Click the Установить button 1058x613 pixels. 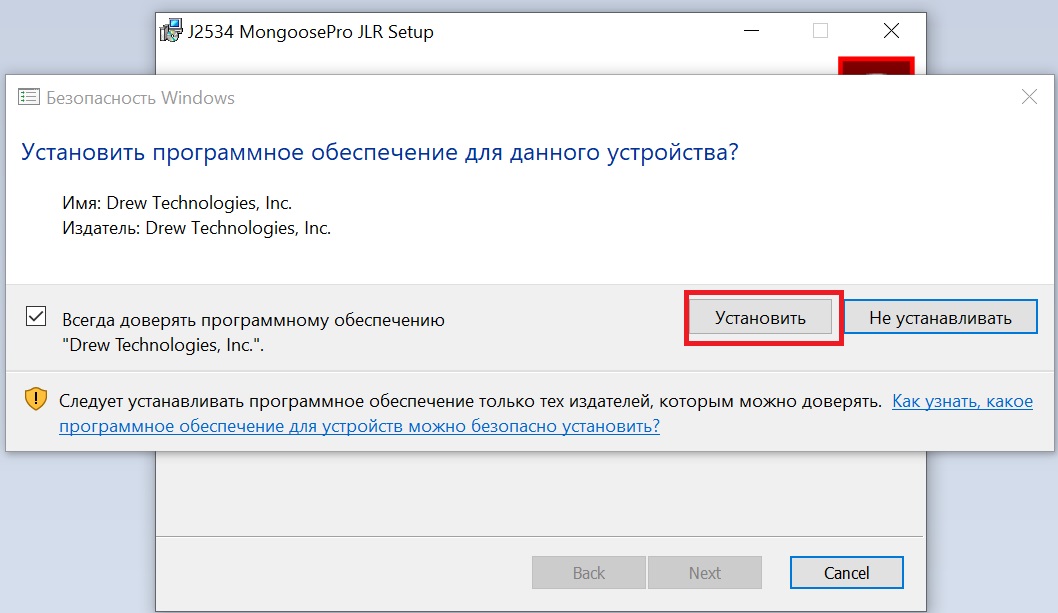[x=760, y=317]
